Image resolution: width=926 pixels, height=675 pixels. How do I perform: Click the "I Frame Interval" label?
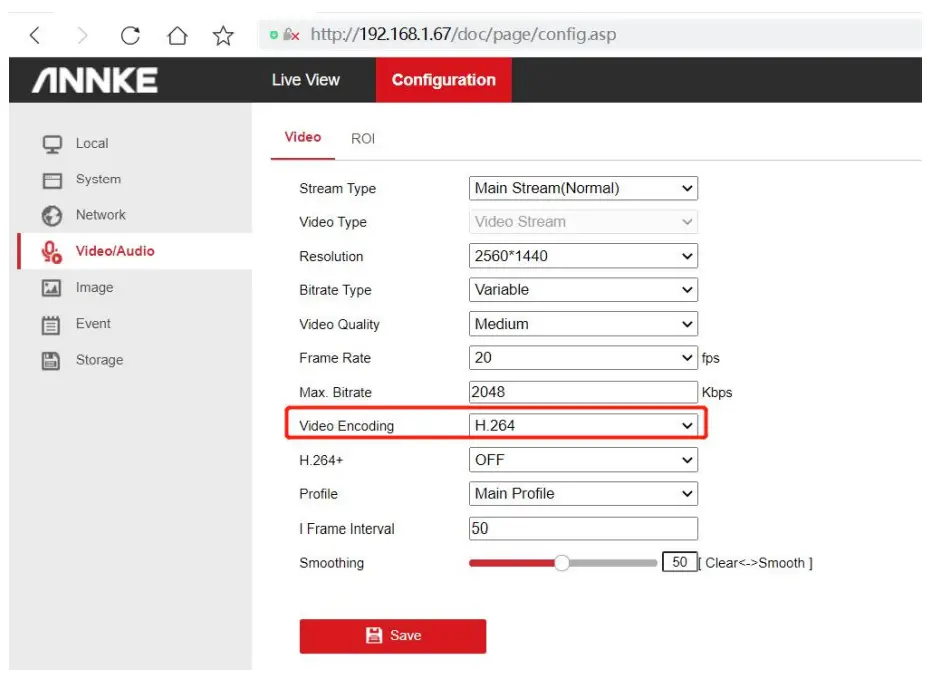pos(347,529)
